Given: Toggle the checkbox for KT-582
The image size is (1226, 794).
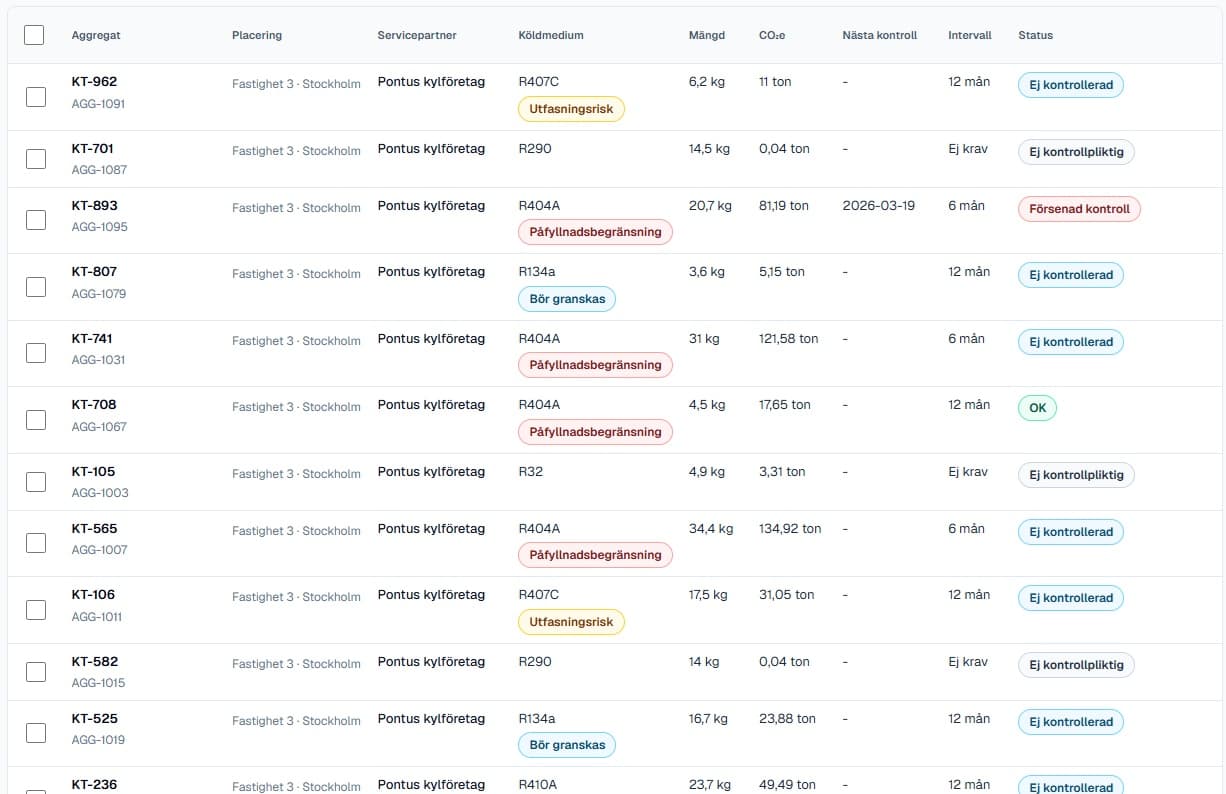Looking at the screenshot, I should tap(35, 672).
